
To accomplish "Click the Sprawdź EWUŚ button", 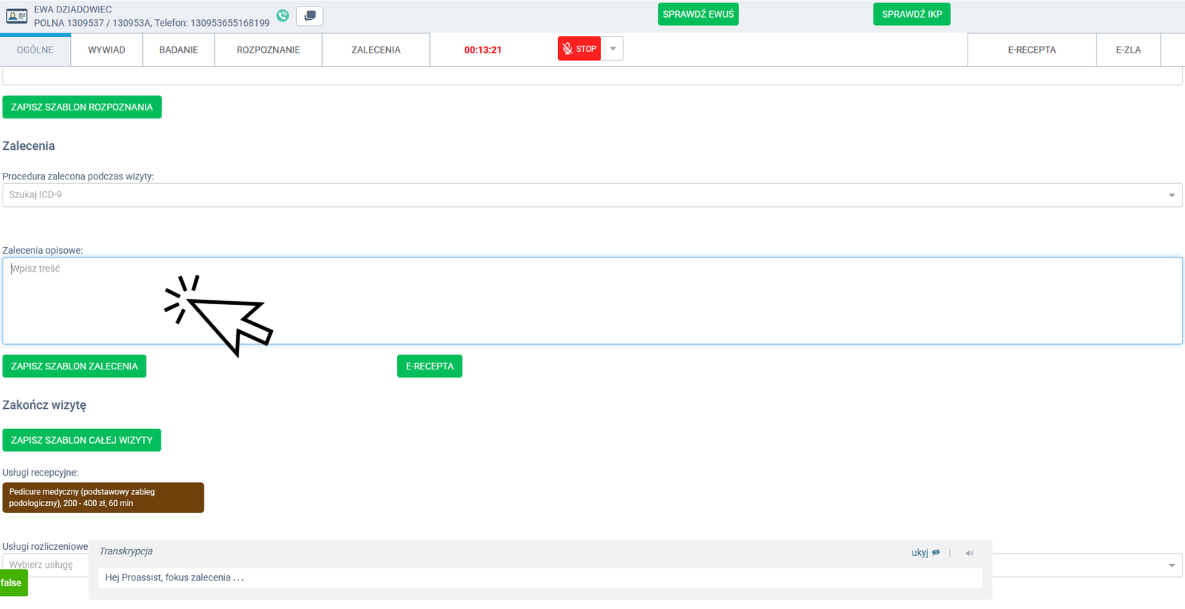I will point(698,14).
